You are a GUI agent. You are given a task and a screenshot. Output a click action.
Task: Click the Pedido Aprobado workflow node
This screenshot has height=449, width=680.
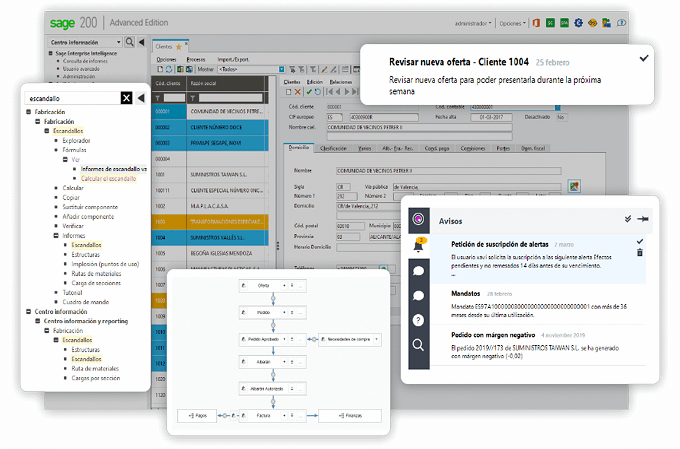coord(262,340)
